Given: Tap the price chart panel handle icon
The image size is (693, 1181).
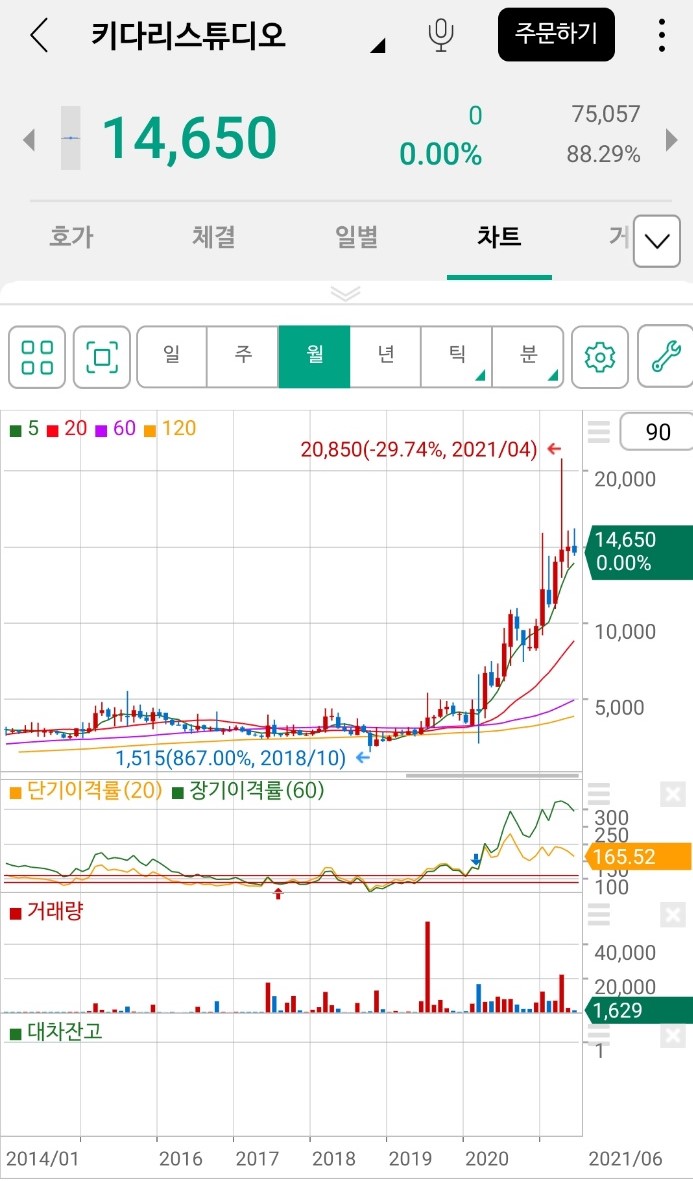Looking at the screenshot, I should click(599, 432).
